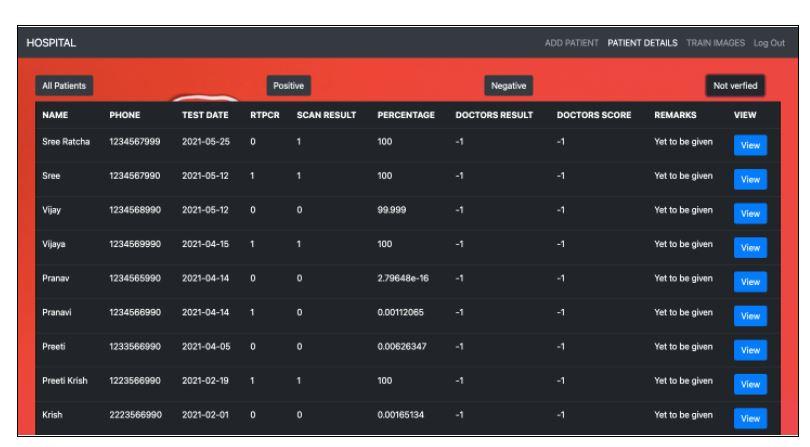Image resolution: width=810 pixels, height=447 pixels.
Task: Click the REMARKS column header
Action: (675, 115)
